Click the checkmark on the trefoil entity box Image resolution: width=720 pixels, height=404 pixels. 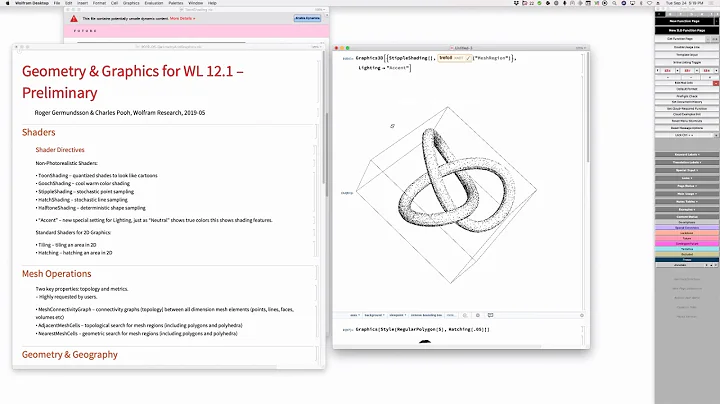click(x=468, y=58)
